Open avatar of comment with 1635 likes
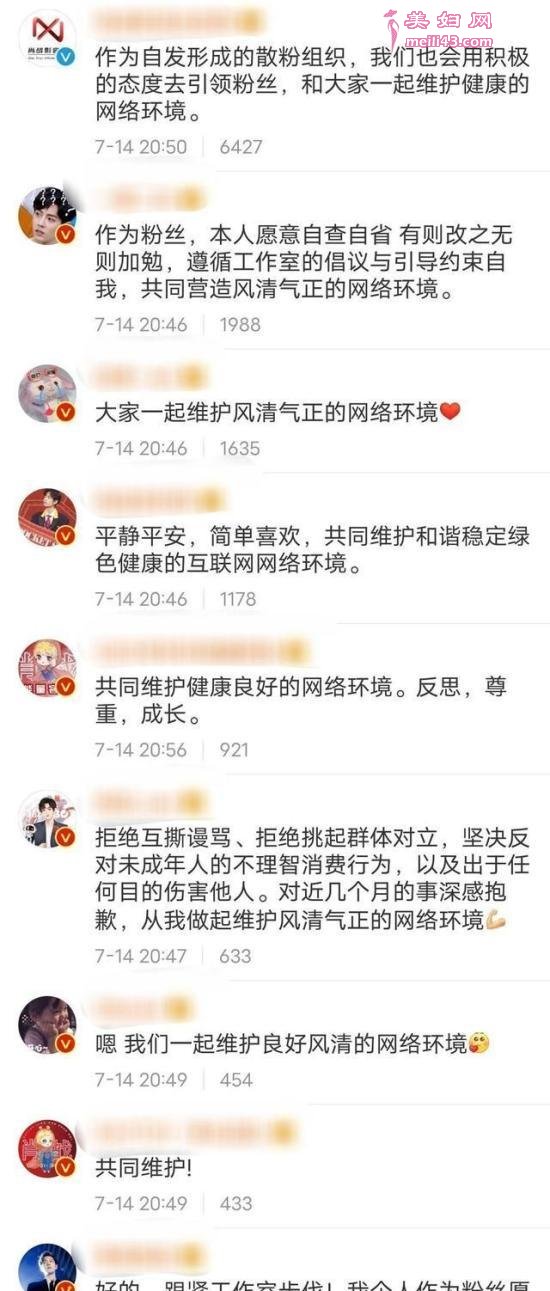This screenshot has width=550, height=1291. pos(47,392)
